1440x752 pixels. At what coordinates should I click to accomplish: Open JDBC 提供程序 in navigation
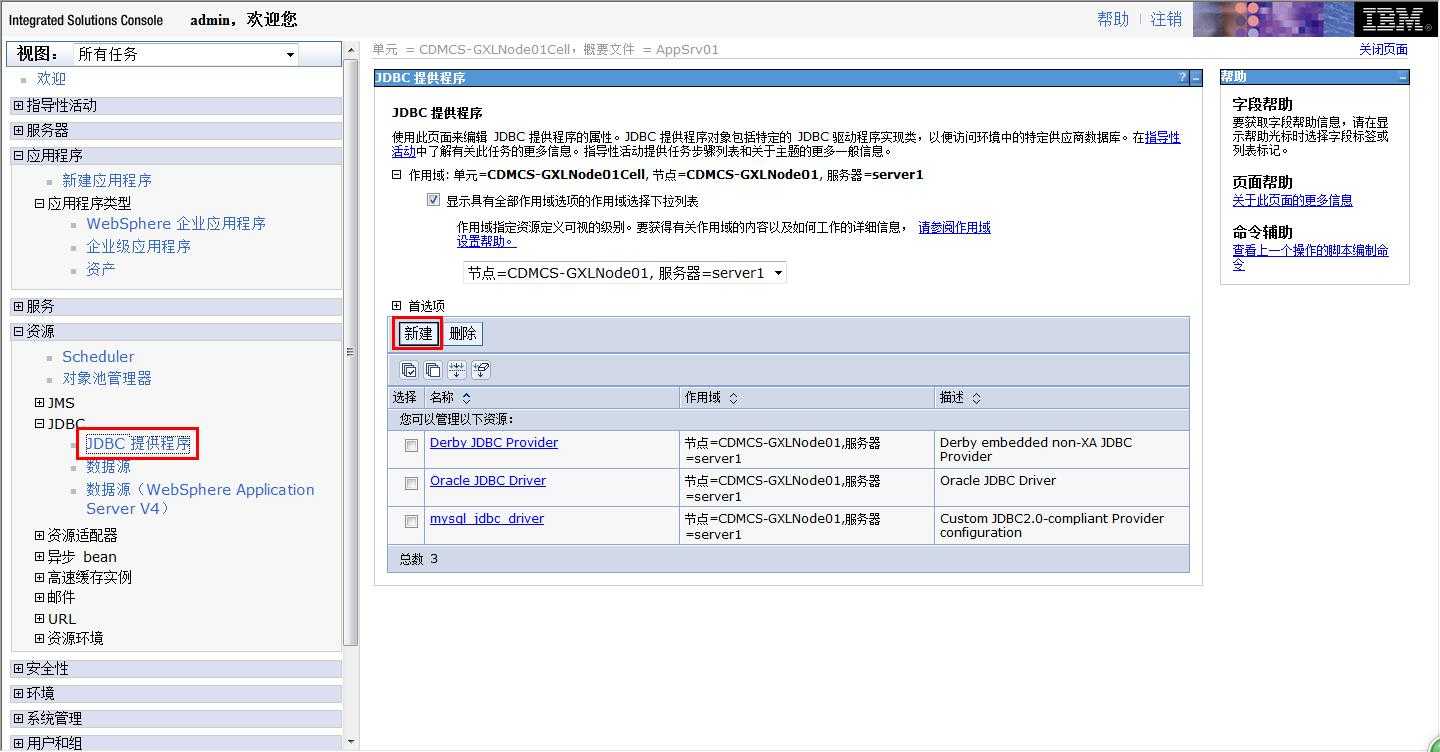[x=138, y=444]
